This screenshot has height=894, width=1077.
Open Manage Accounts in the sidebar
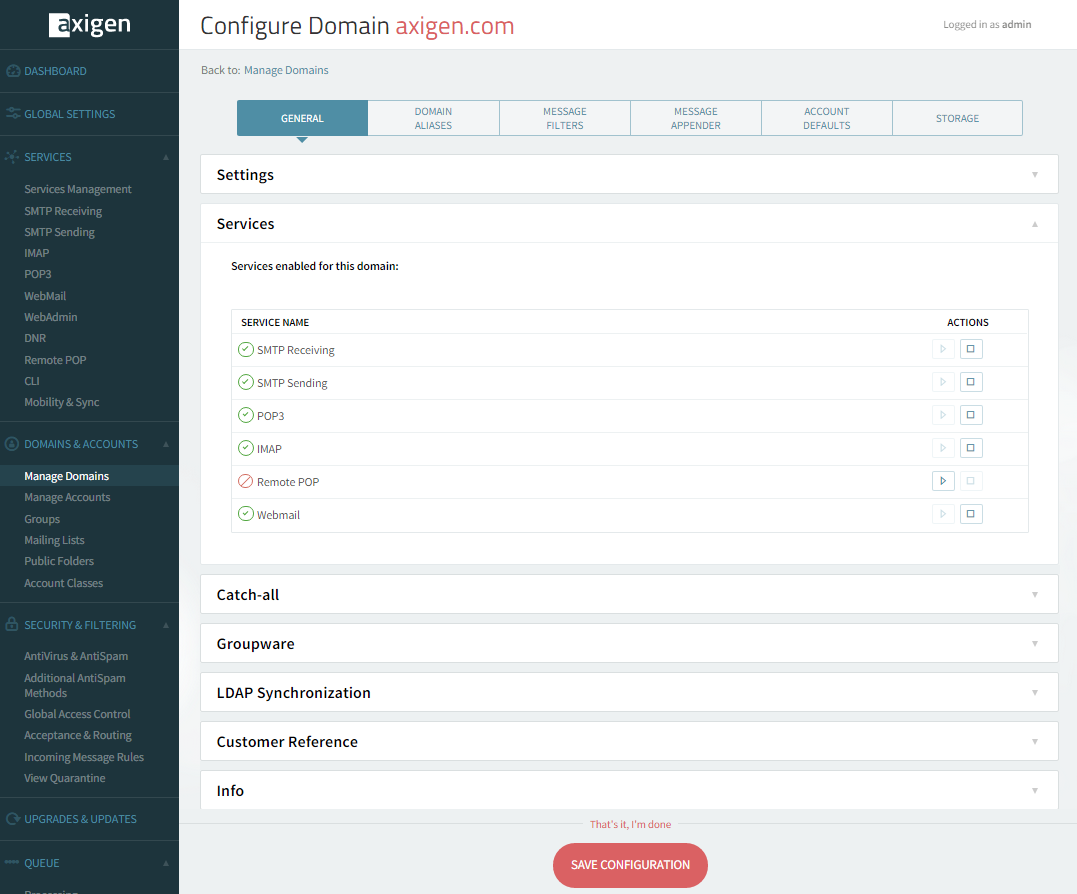click(67, 497)
